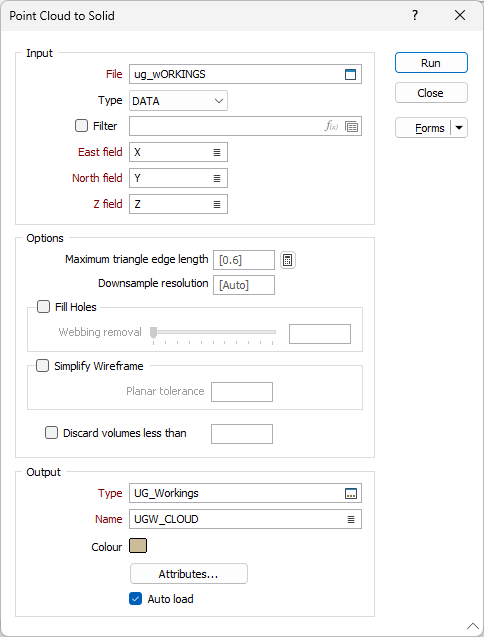Open the Forms dropdown arrow
The height and width of the screenshot is (637, 484).
(459, 128)
